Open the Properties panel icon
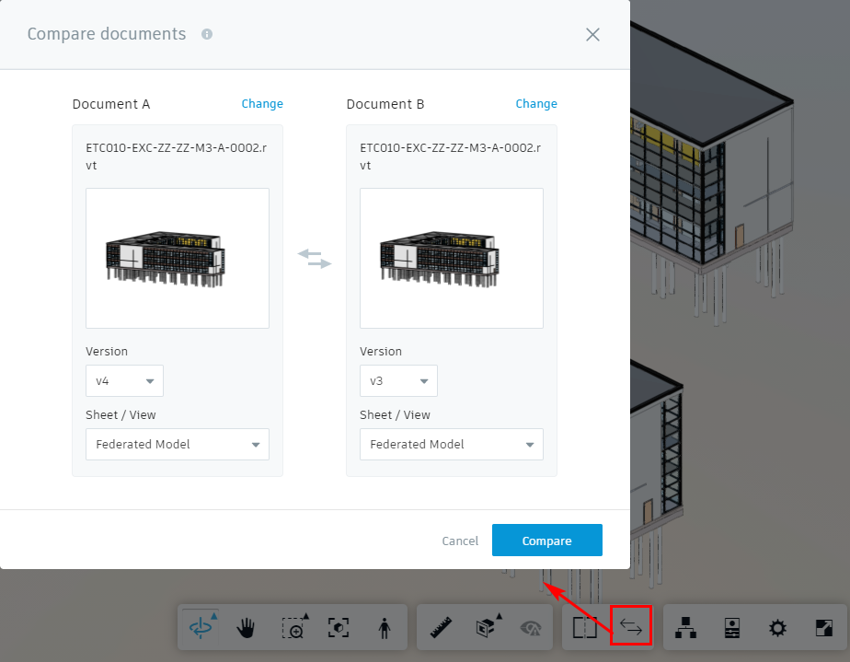 click(x=732, y=628)
